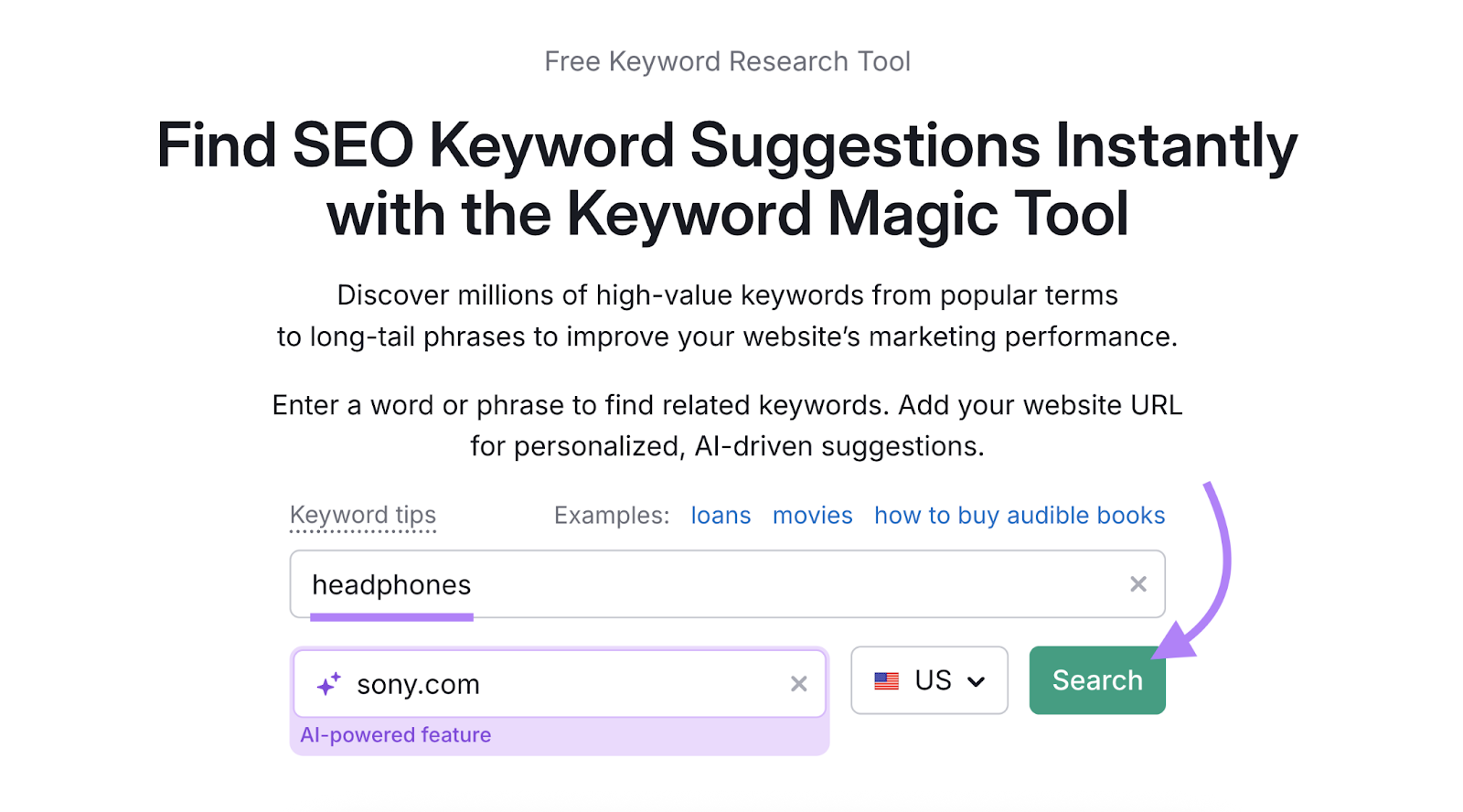This screenshot has height=812, width=1463.
Task: Click the X icon in the keyword box
Action: pos(1138,583)
